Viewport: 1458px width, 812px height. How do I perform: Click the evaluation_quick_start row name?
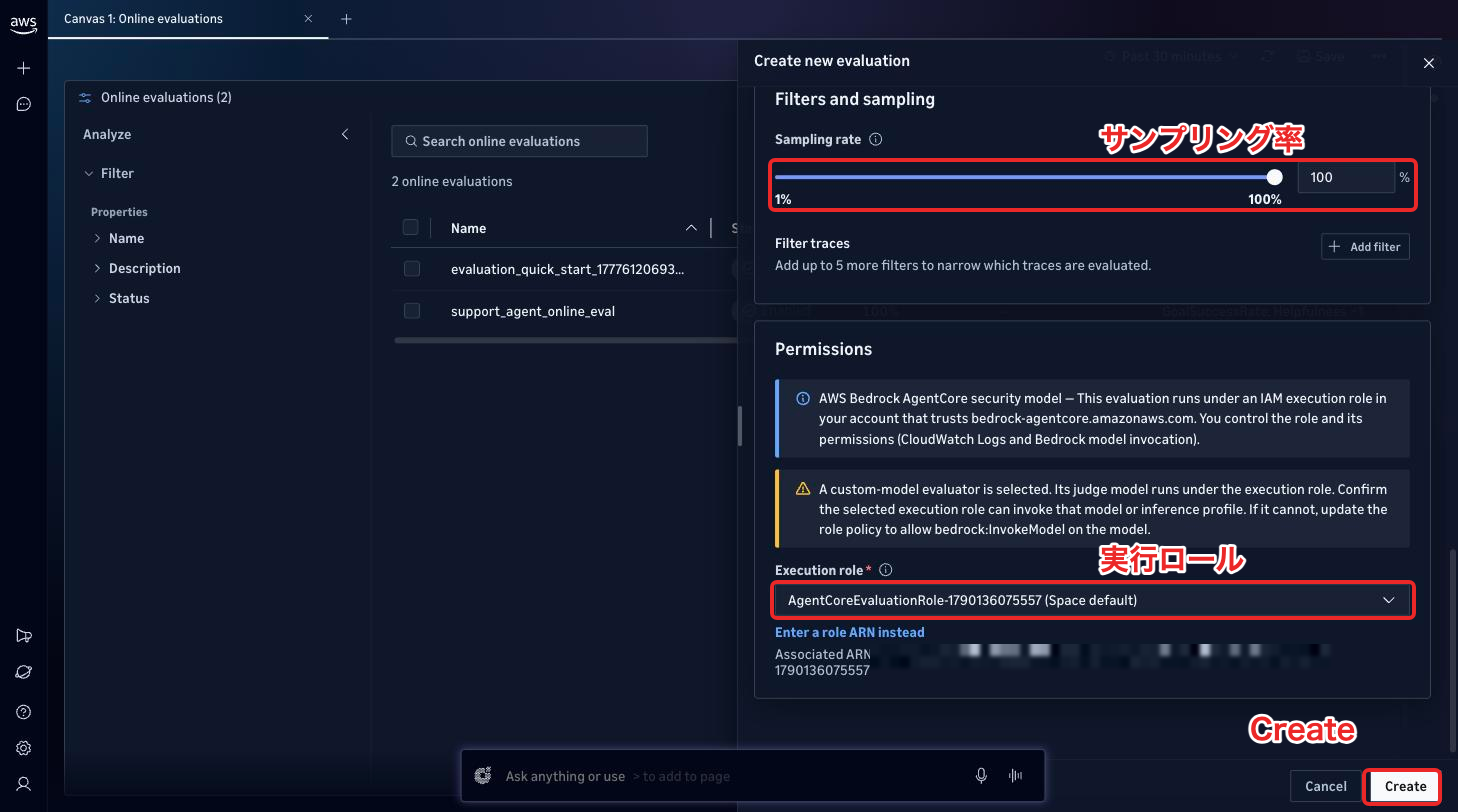tap(567, 269)
